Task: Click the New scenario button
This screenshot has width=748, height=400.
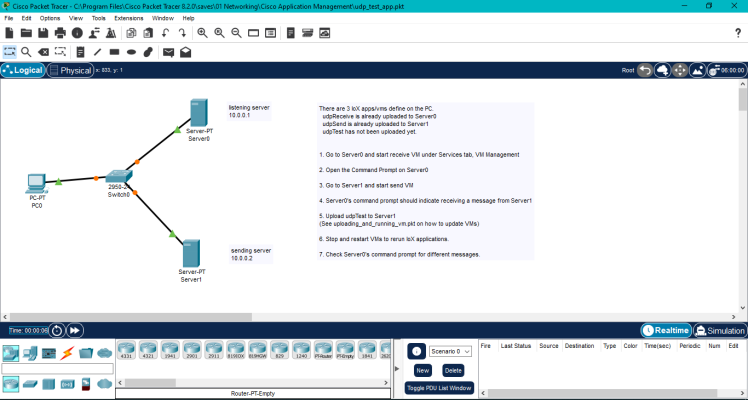Action: [422, 370]
